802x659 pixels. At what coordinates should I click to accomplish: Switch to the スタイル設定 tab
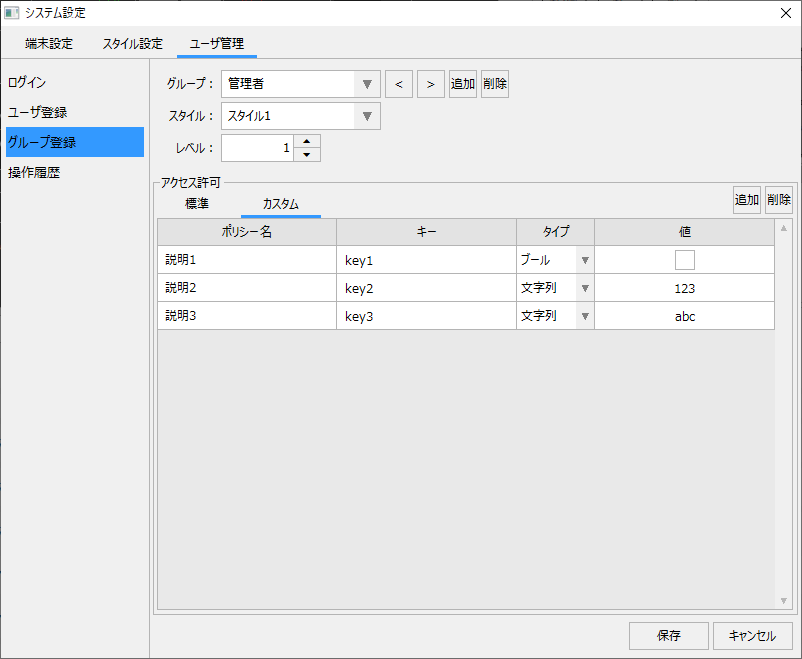pos(132,44)
